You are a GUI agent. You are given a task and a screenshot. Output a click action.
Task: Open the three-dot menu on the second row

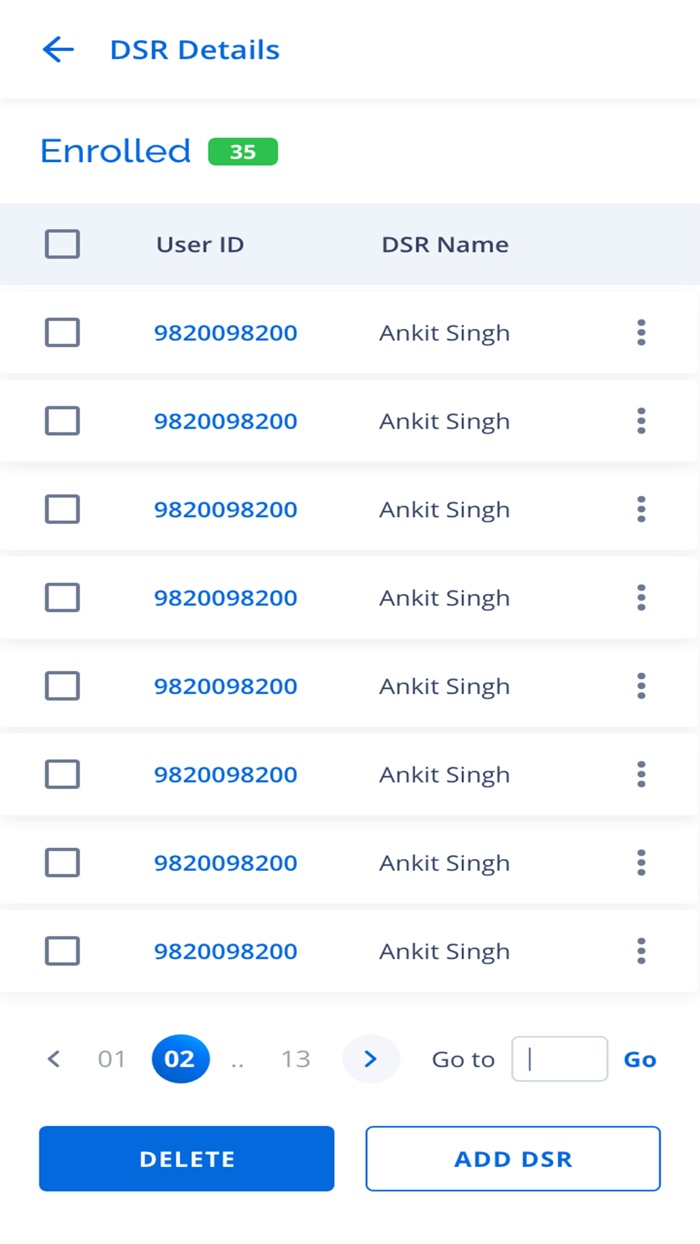tap(641, 421)
